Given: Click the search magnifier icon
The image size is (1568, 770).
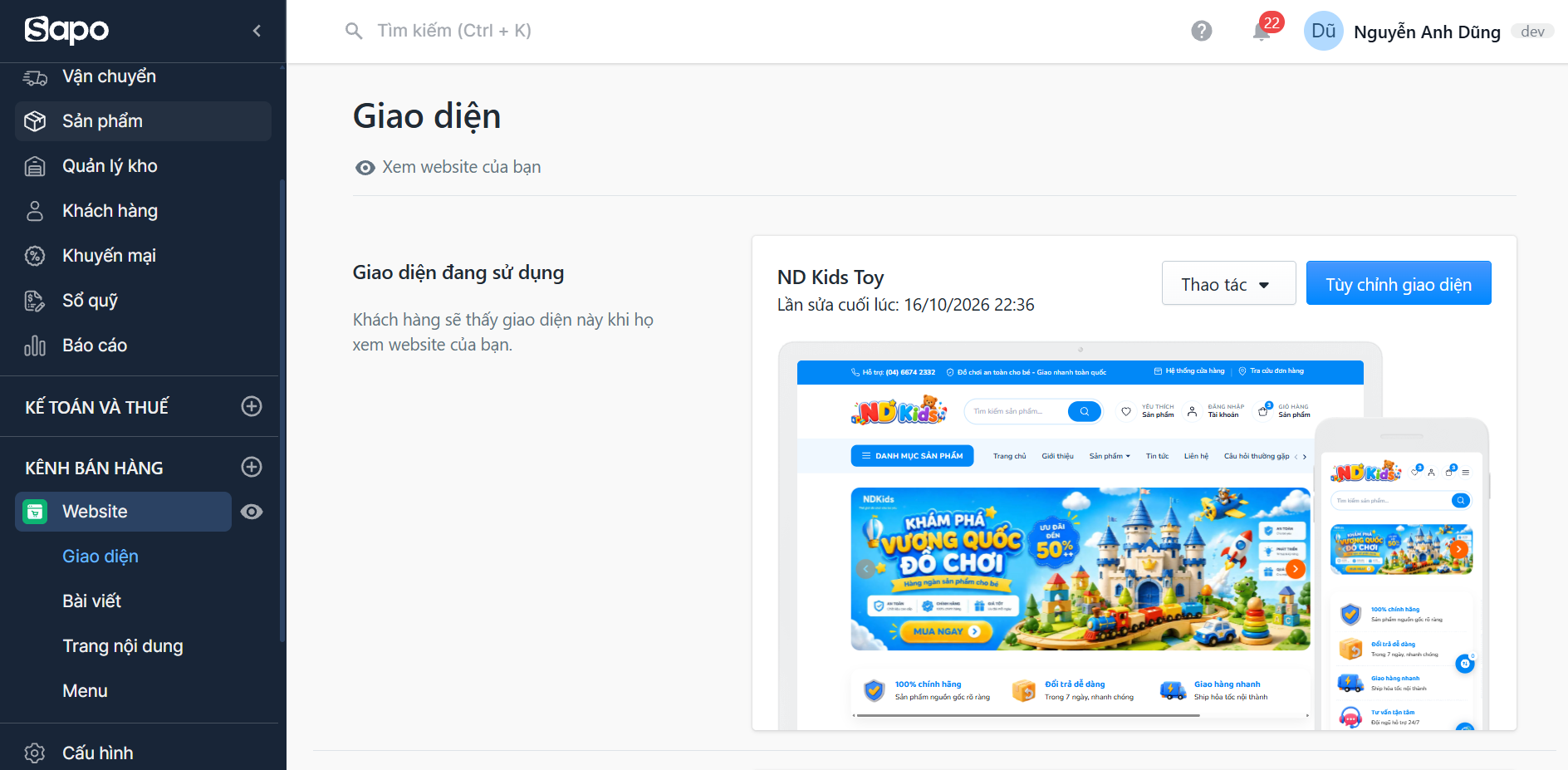Looking at the screenshot, I should [x=354, y=31].
